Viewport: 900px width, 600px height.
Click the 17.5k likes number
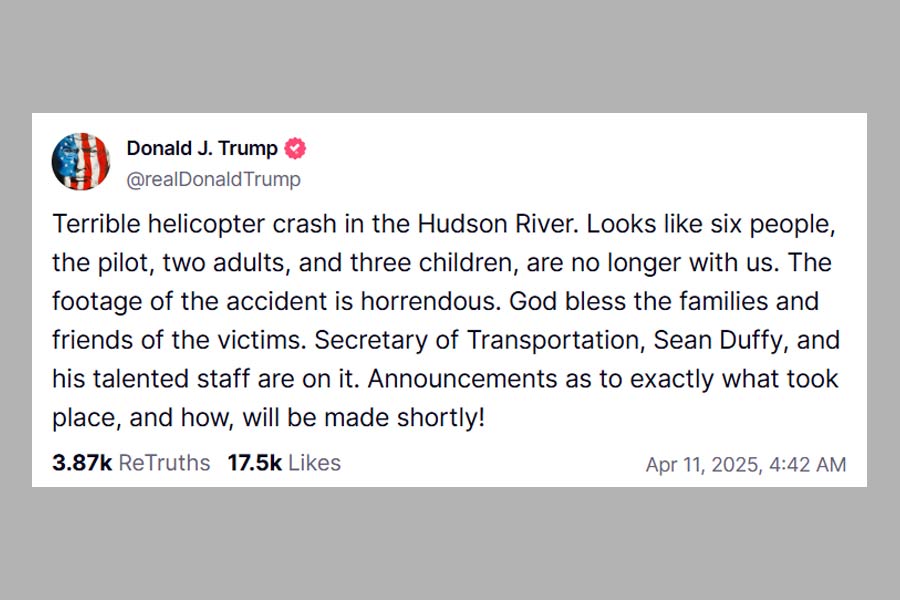pyautogui.click(x=252, y=463)
